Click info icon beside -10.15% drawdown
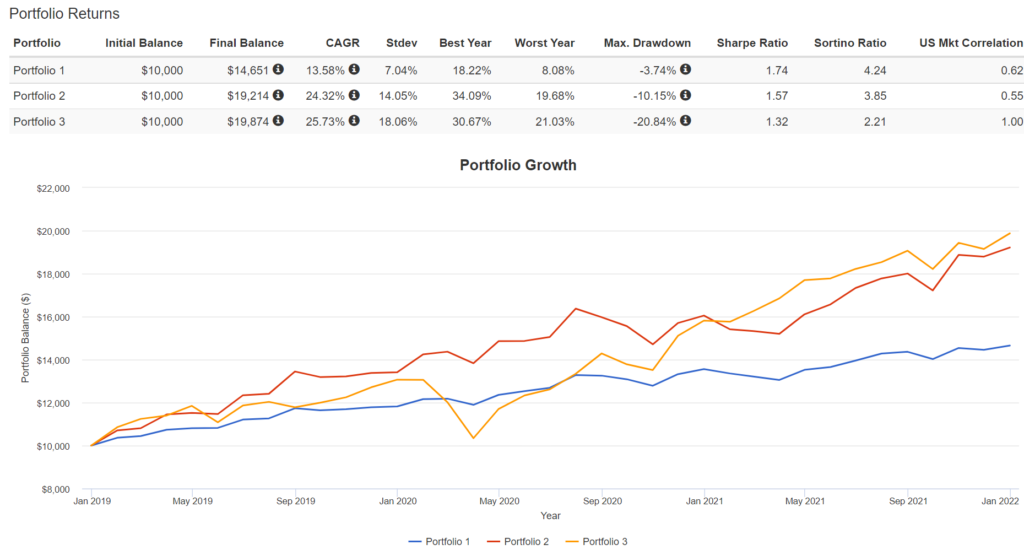The height and width of the screenshot is (550, 1024). pos(686,96)
